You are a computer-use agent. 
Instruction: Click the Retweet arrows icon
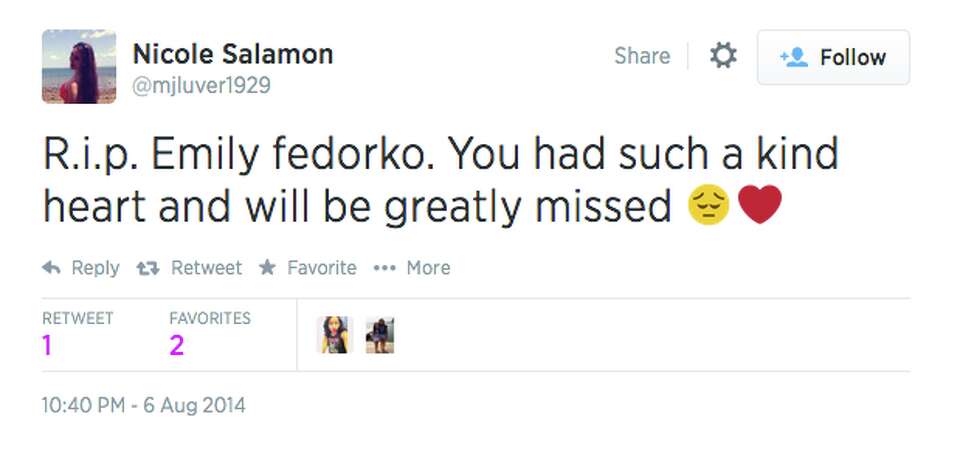coord(148,268)
